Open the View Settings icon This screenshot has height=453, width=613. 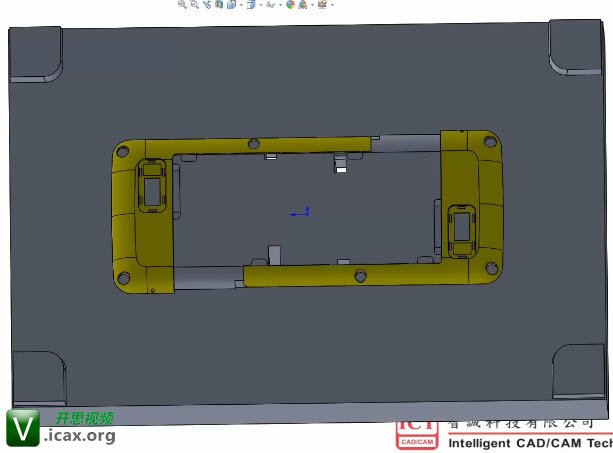pos(322,4)
